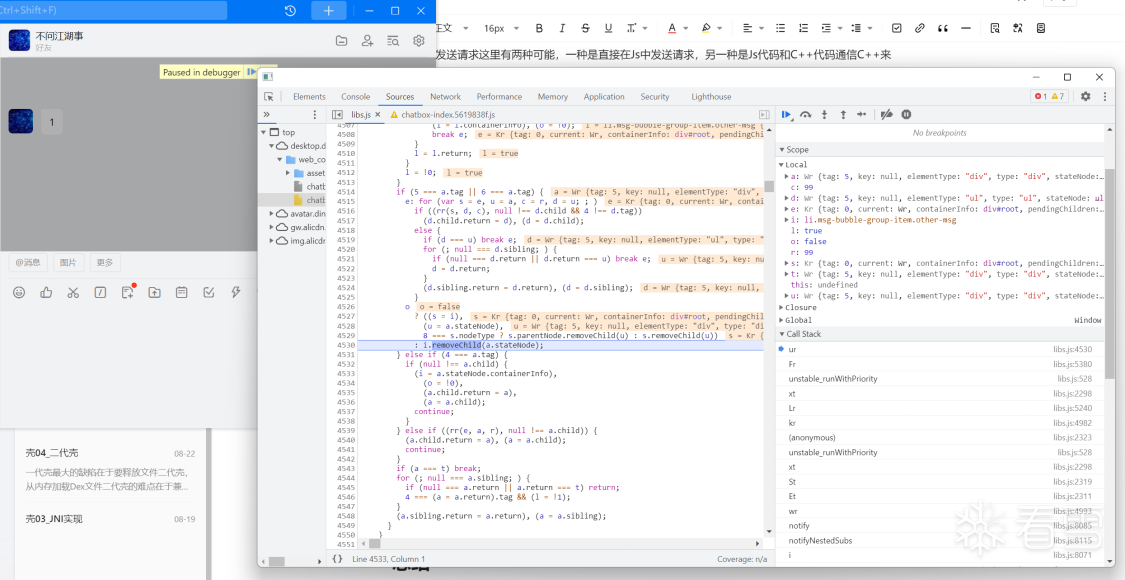
Task: Open the Console tab
Action: pos(355,97)
